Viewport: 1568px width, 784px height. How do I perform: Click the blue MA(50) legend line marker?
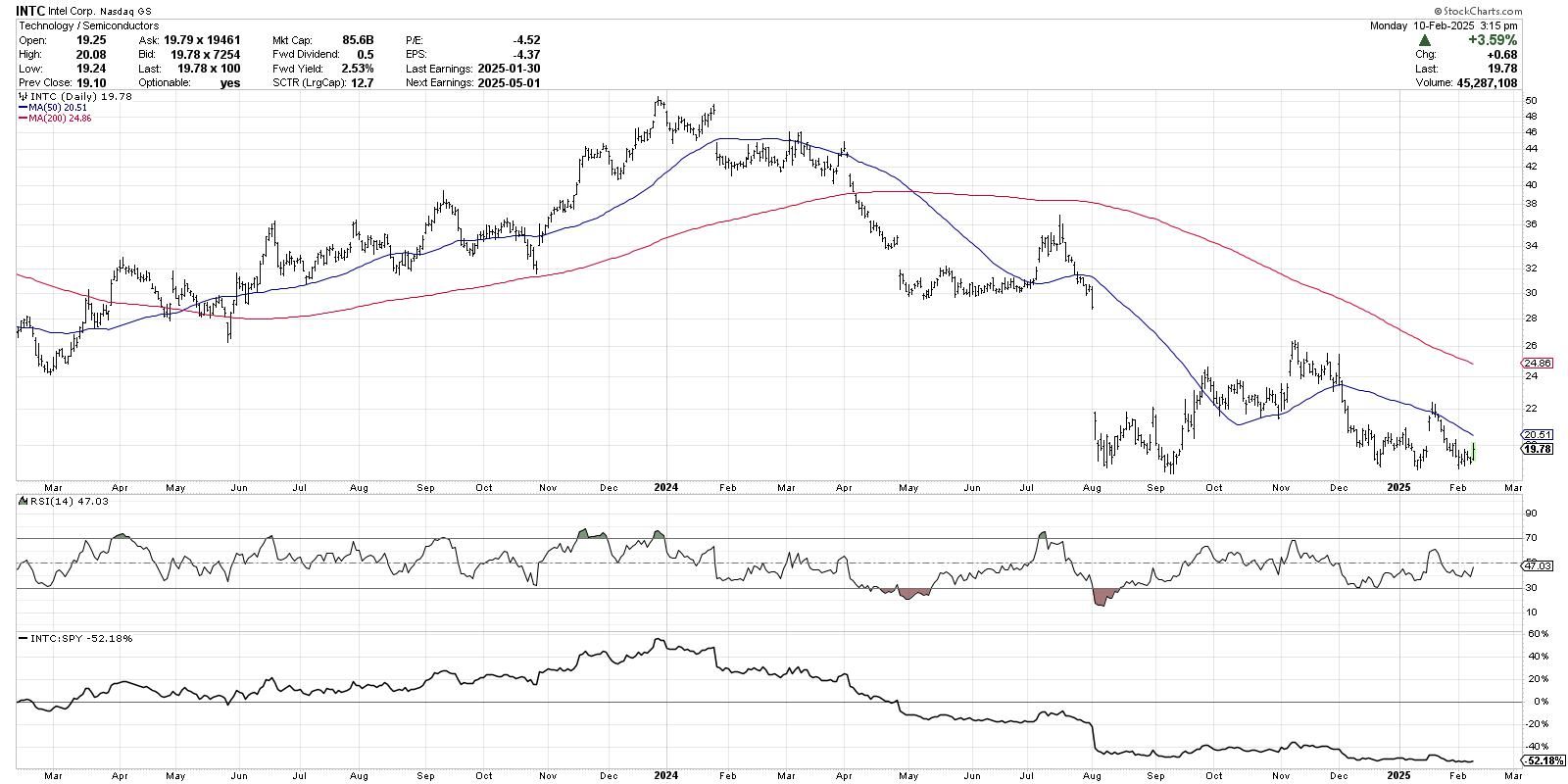[23, 108]
